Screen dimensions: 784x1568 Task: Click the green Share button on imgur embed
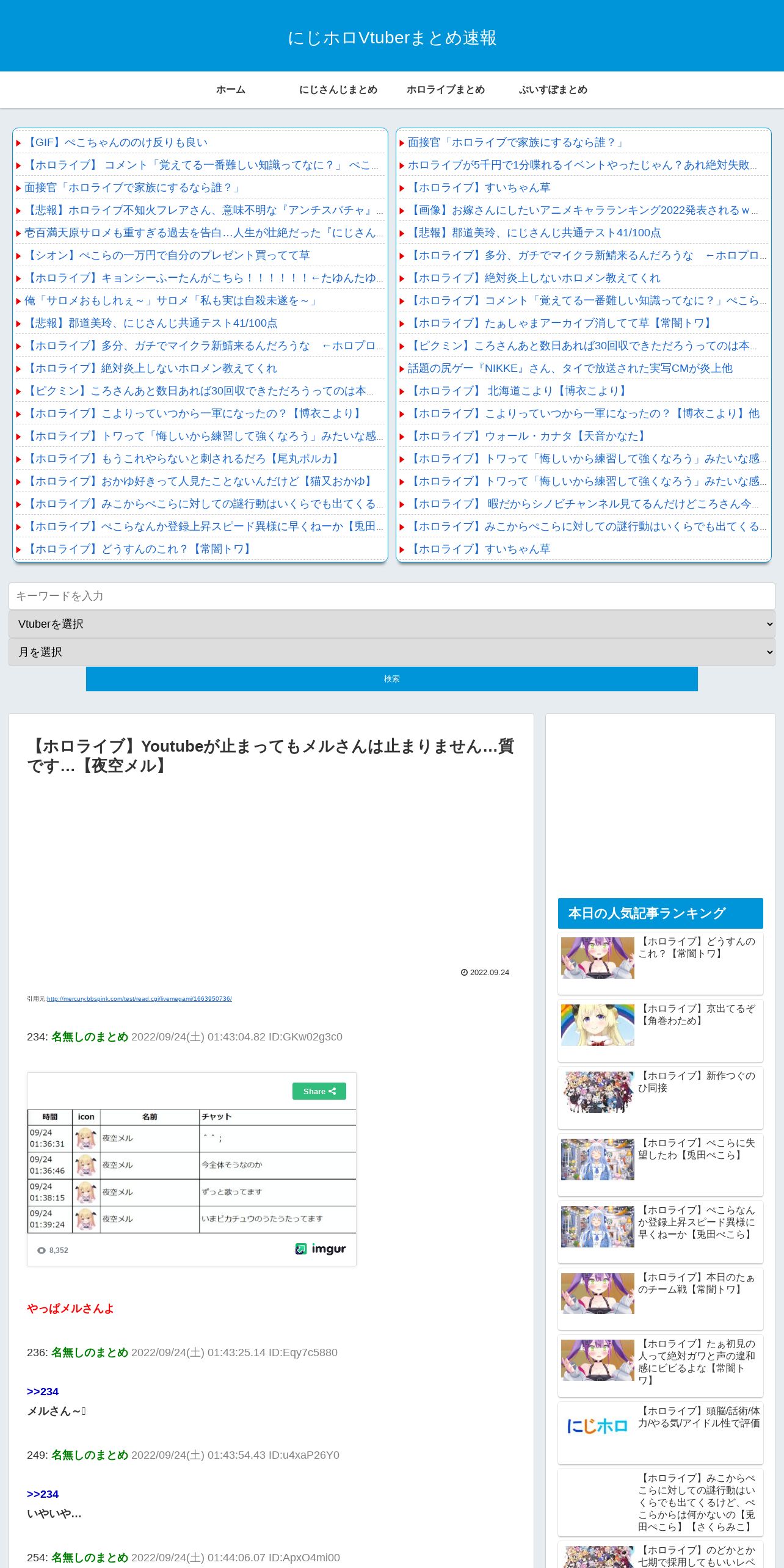pyautogui.click(x=319, y=1091)
